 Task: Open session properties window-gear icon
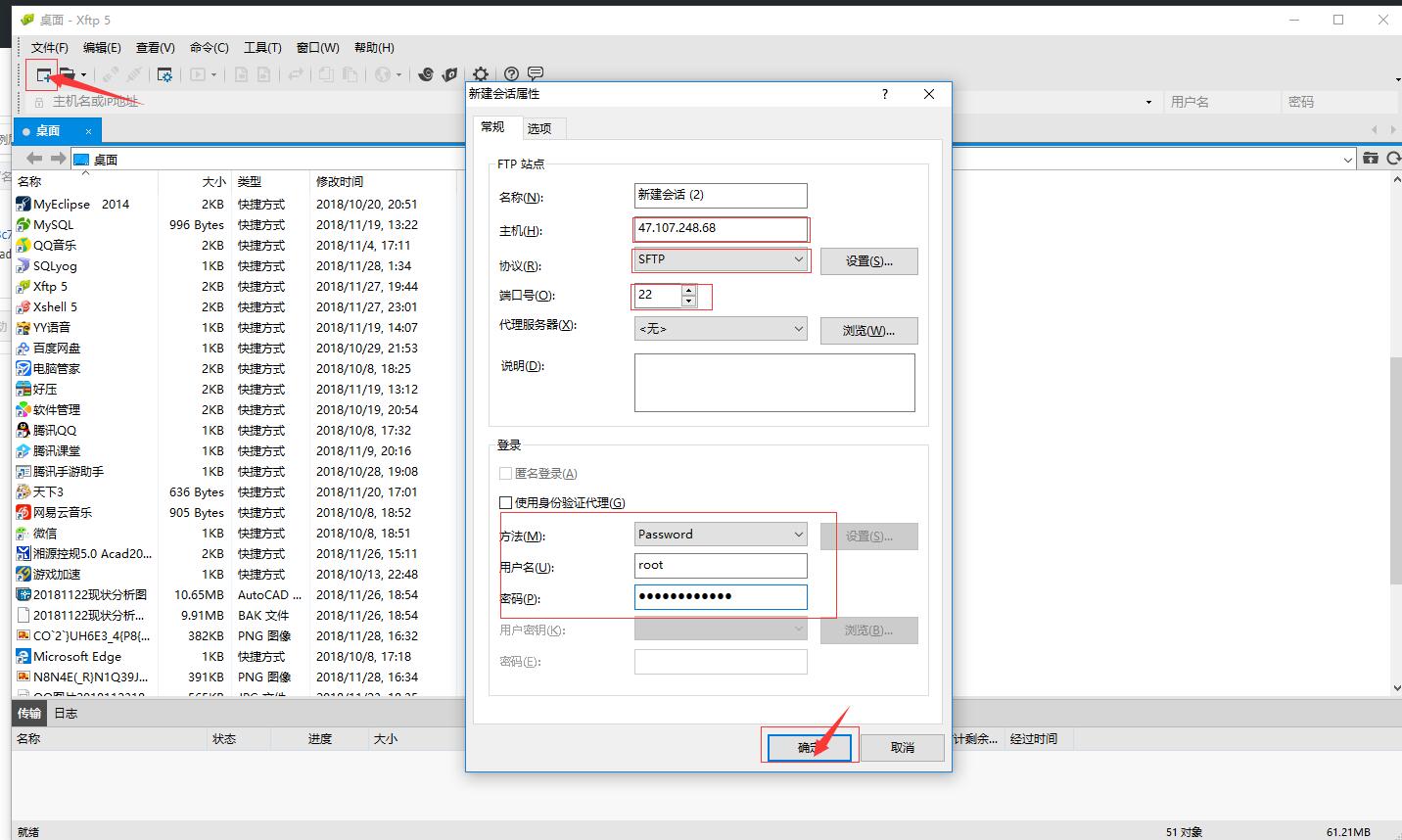coord(164,74)
